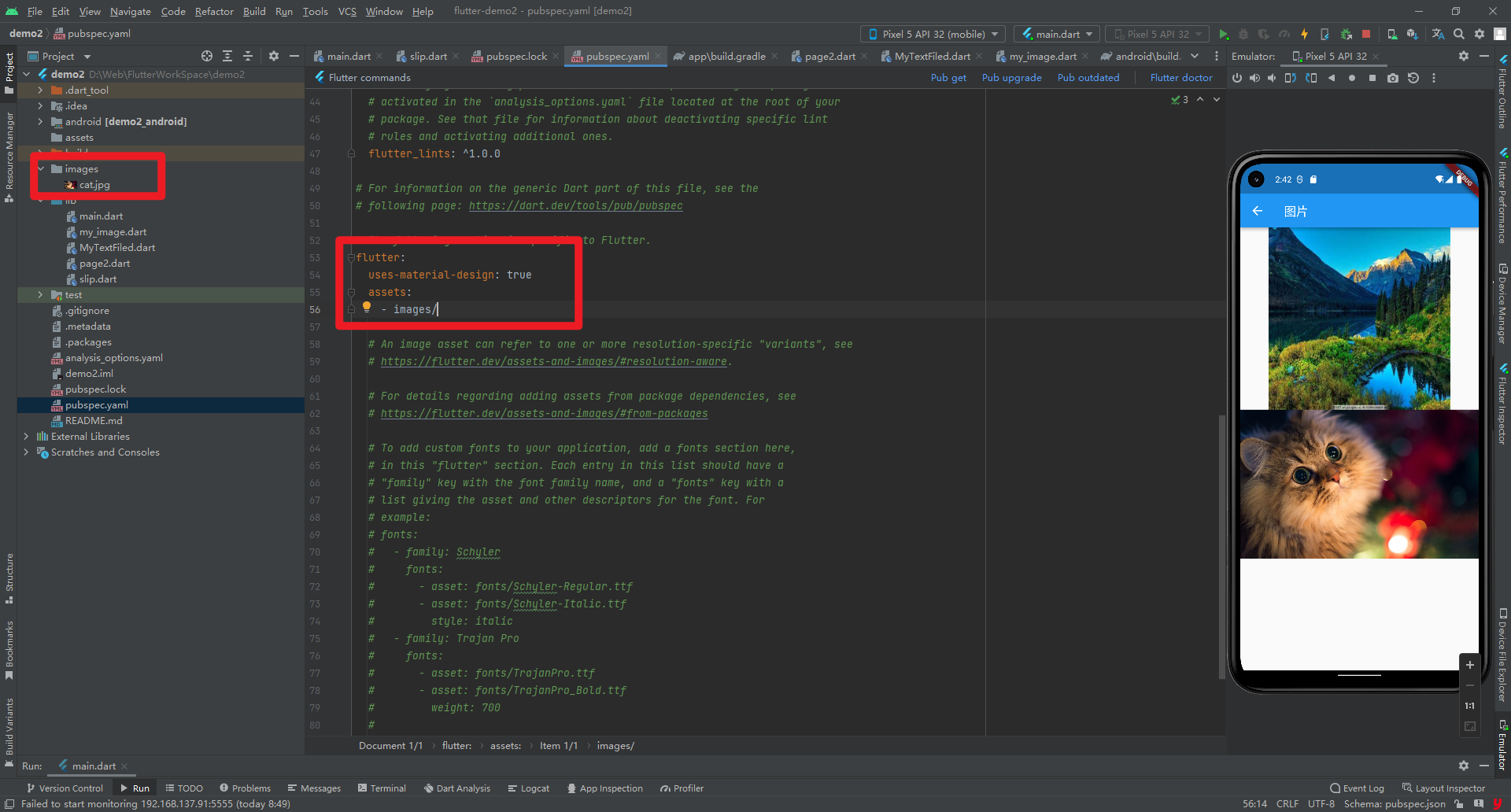Viewport: 1511px width, 812px height.
Task: Open the Refactor menu
Action: (x=214, y=11)
